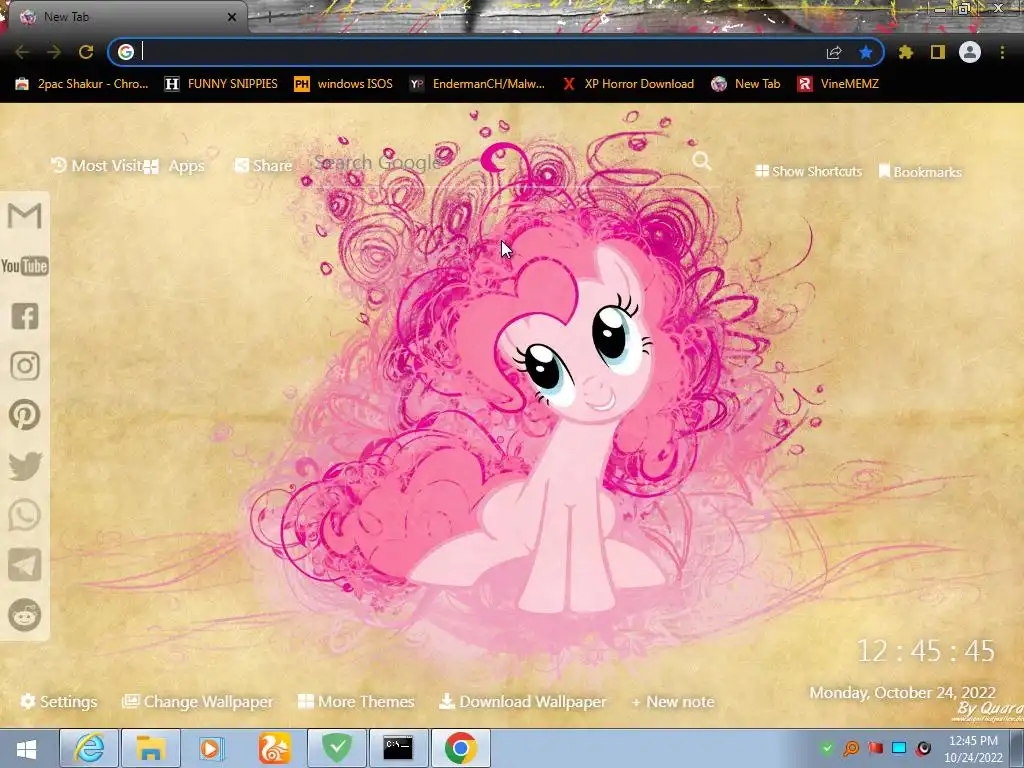Go back with the back arrow

22,52
